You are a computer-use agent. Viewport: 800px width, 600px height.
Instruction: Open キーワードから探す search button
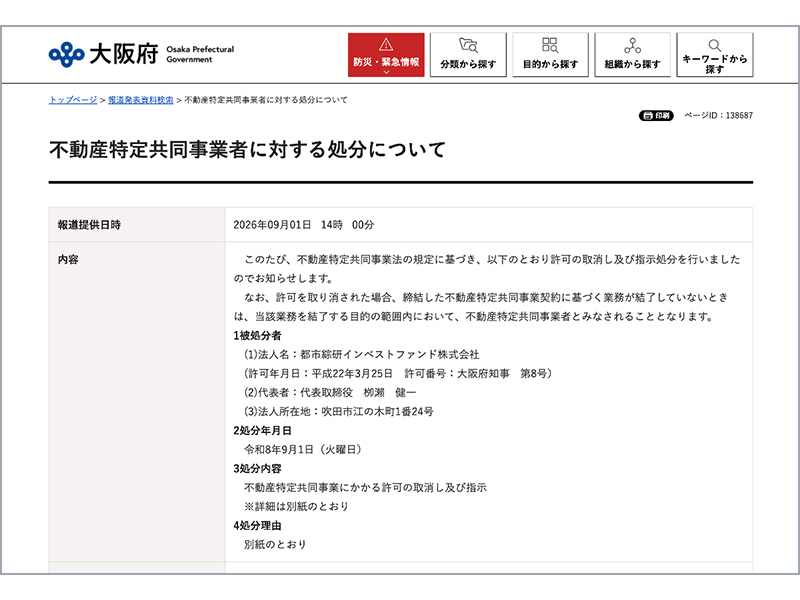715,55
